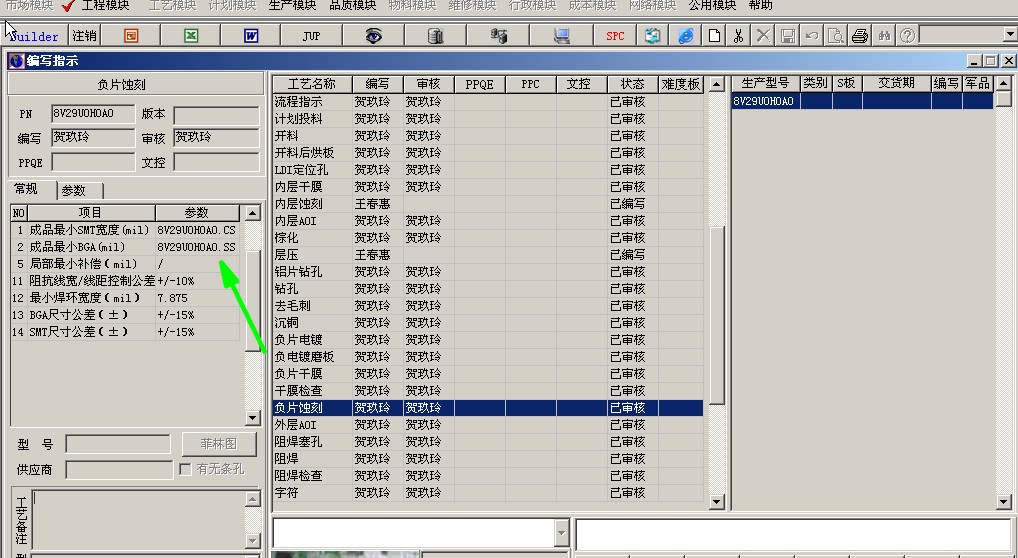This screenshot has width=1018, height=558.
Task: Click the eye view icon
Action: point(373,36)
